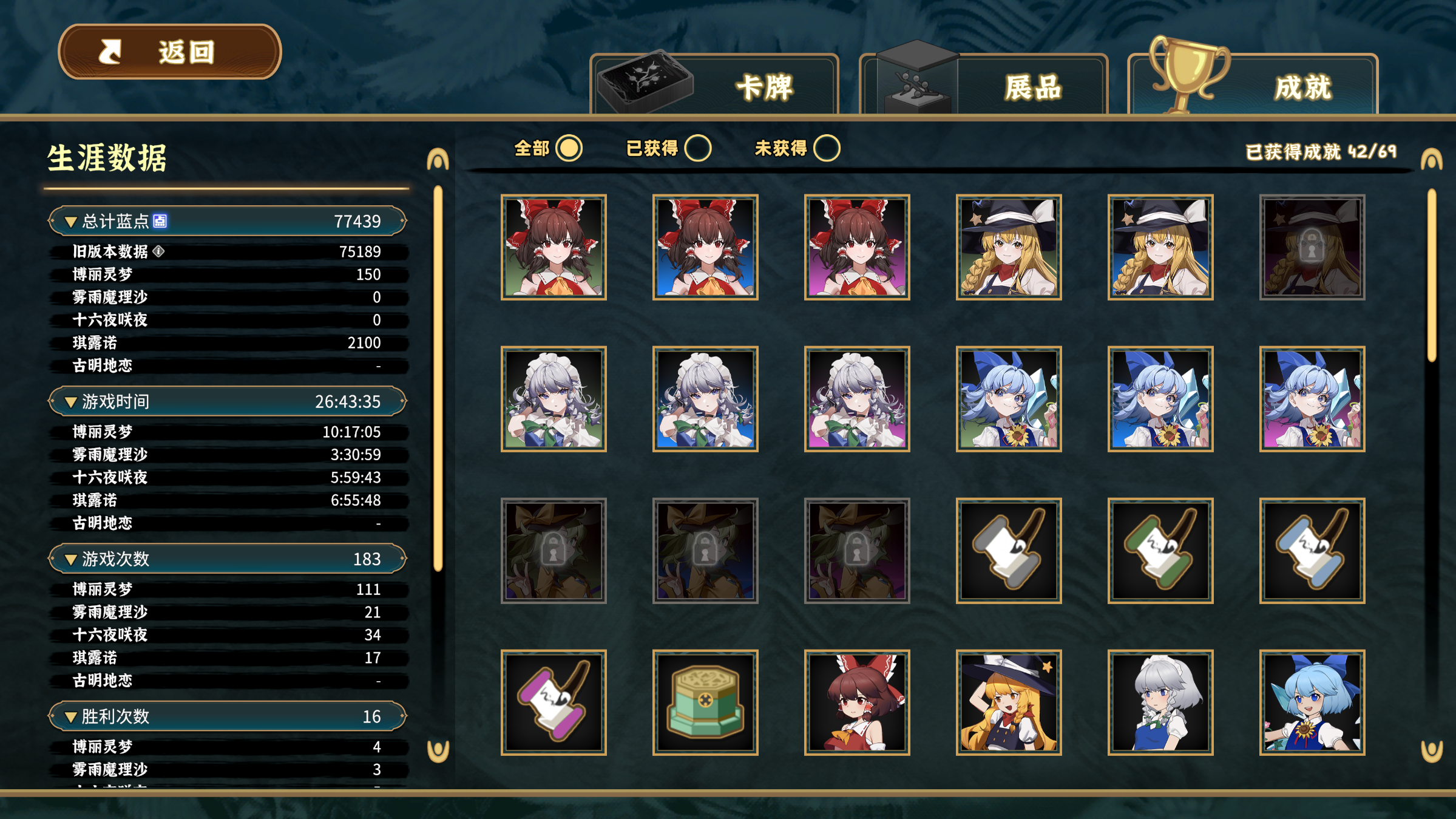Select chibi Cirno achievement in bottom row
Viewport: 1456px width, 819px height.
click(1312, 702)
